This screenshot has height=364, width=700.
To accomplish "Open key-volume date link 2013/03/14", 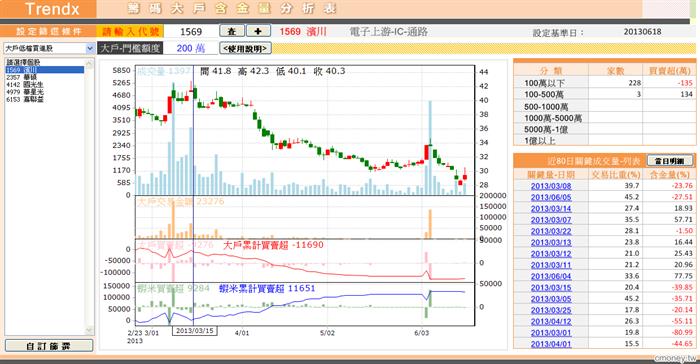I will 551,209.
